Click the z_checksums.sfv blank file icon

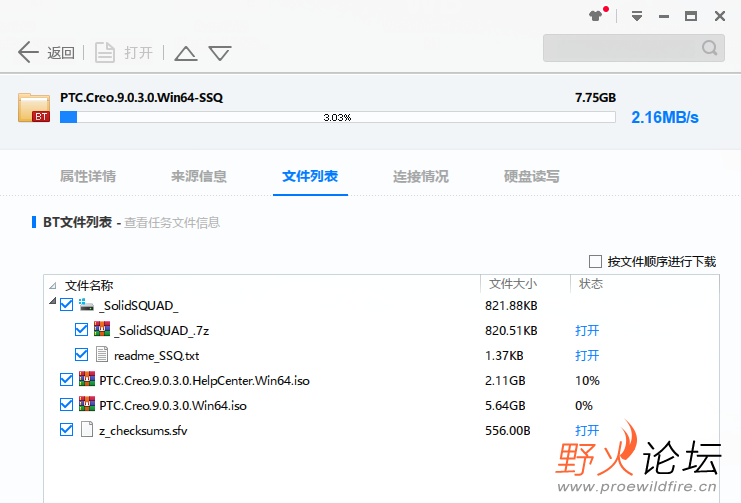(86, 429)
